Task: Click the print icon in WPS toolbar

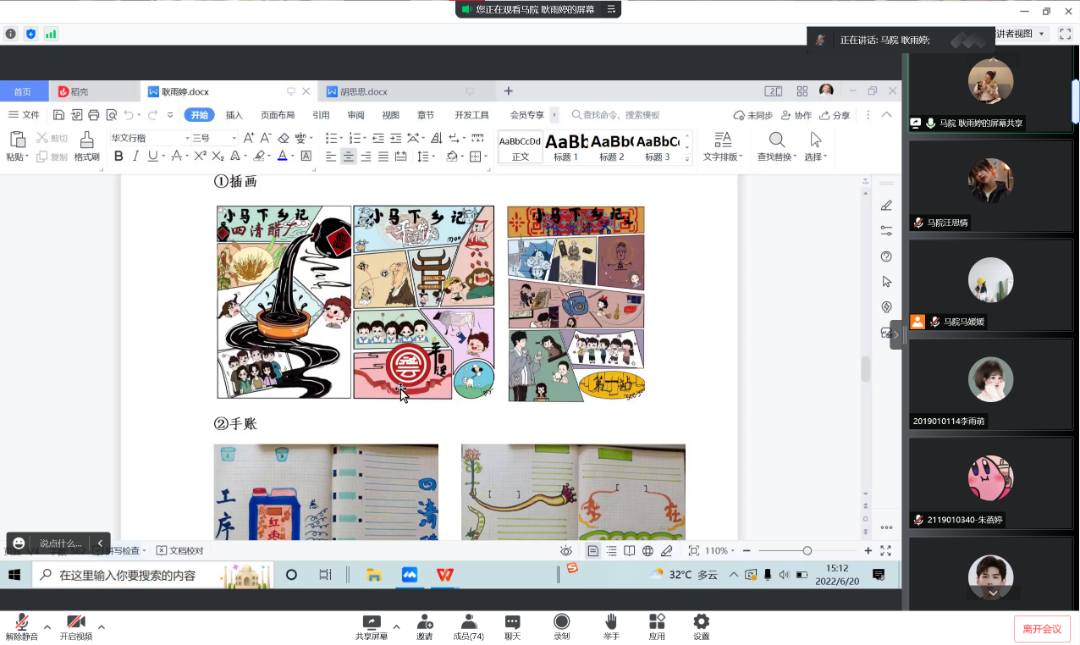Action: click(94, 114)
